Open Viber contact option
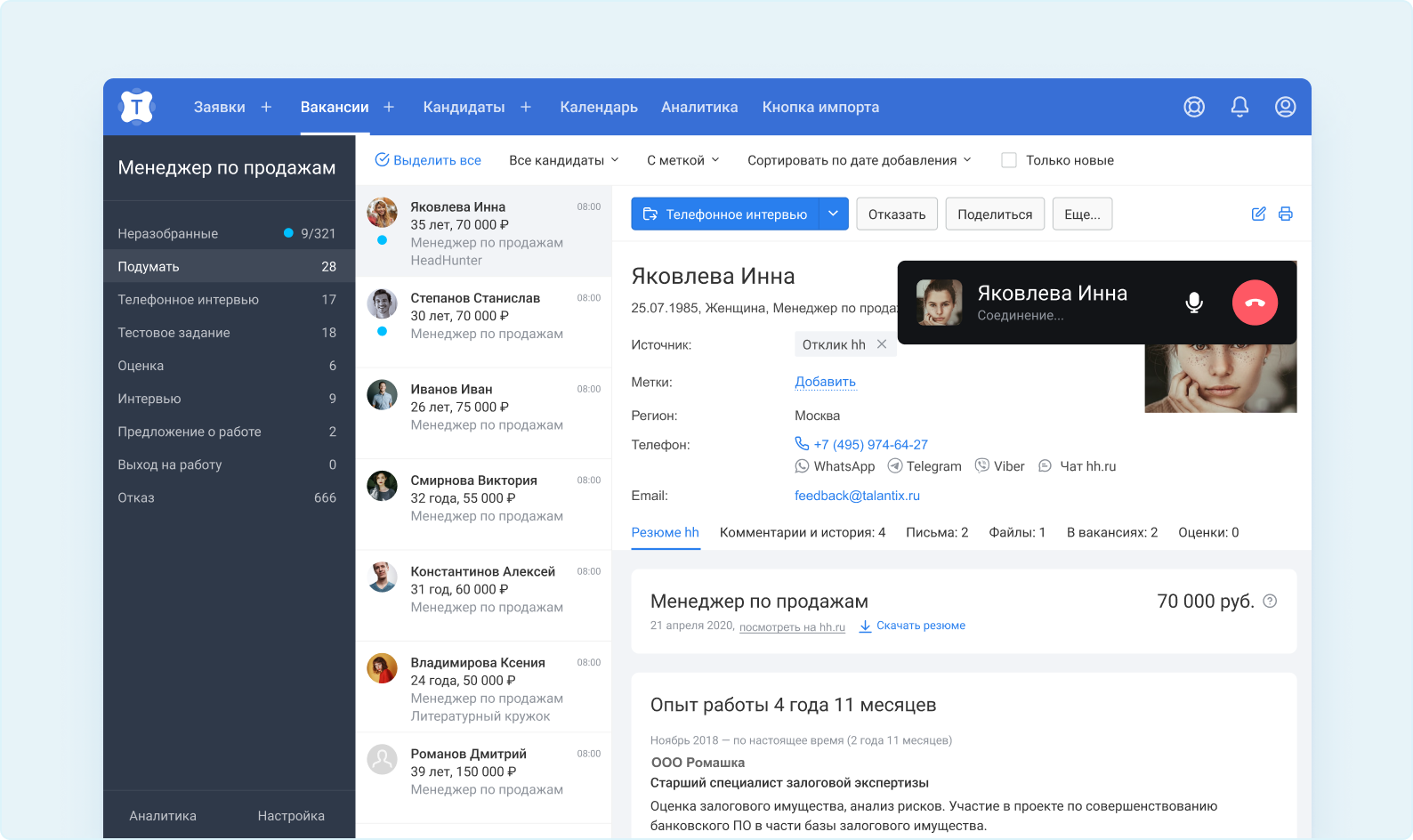The image size is (1413, 840). 1000,466
